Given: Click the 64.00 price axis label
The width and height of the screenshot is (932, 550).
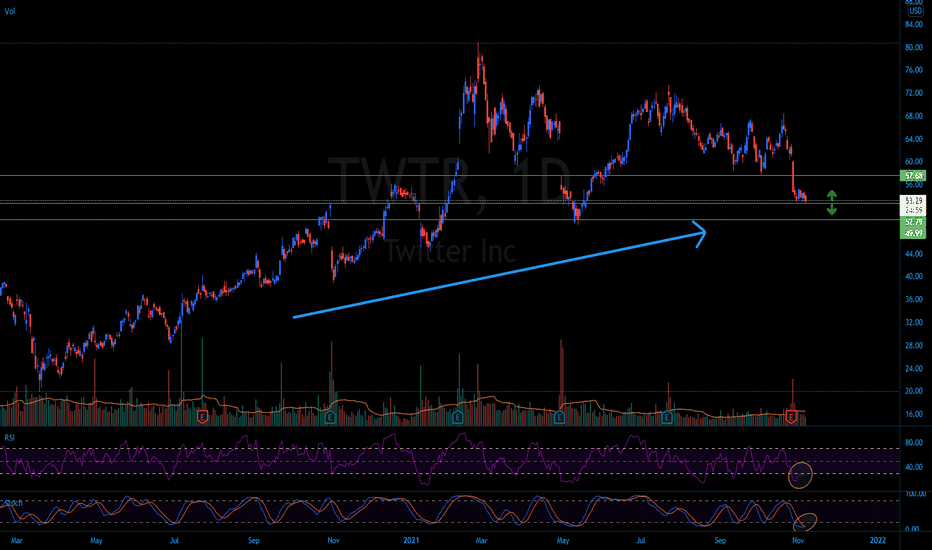Looking at the screenshot, I should click(x=914, y=139).
